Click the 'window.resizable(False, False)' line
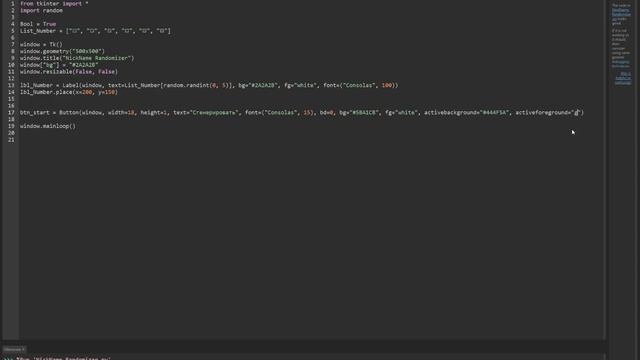The image size is (640, 360). pos(69,72)
